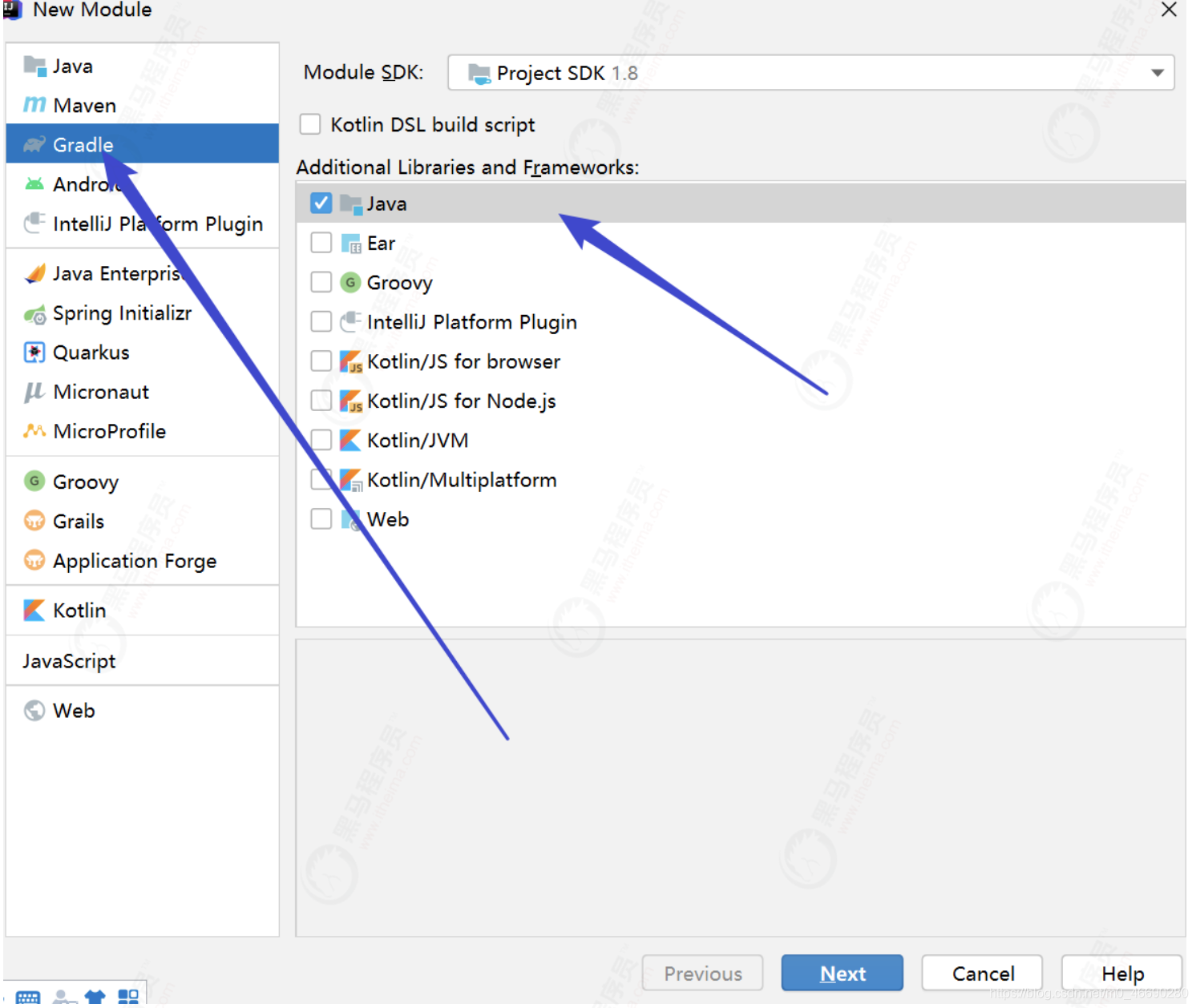Image resolution: width=1196 pixels, height=1008 pixels.
Task: Click the Project SDK folder icon
Action: point(479,74)
